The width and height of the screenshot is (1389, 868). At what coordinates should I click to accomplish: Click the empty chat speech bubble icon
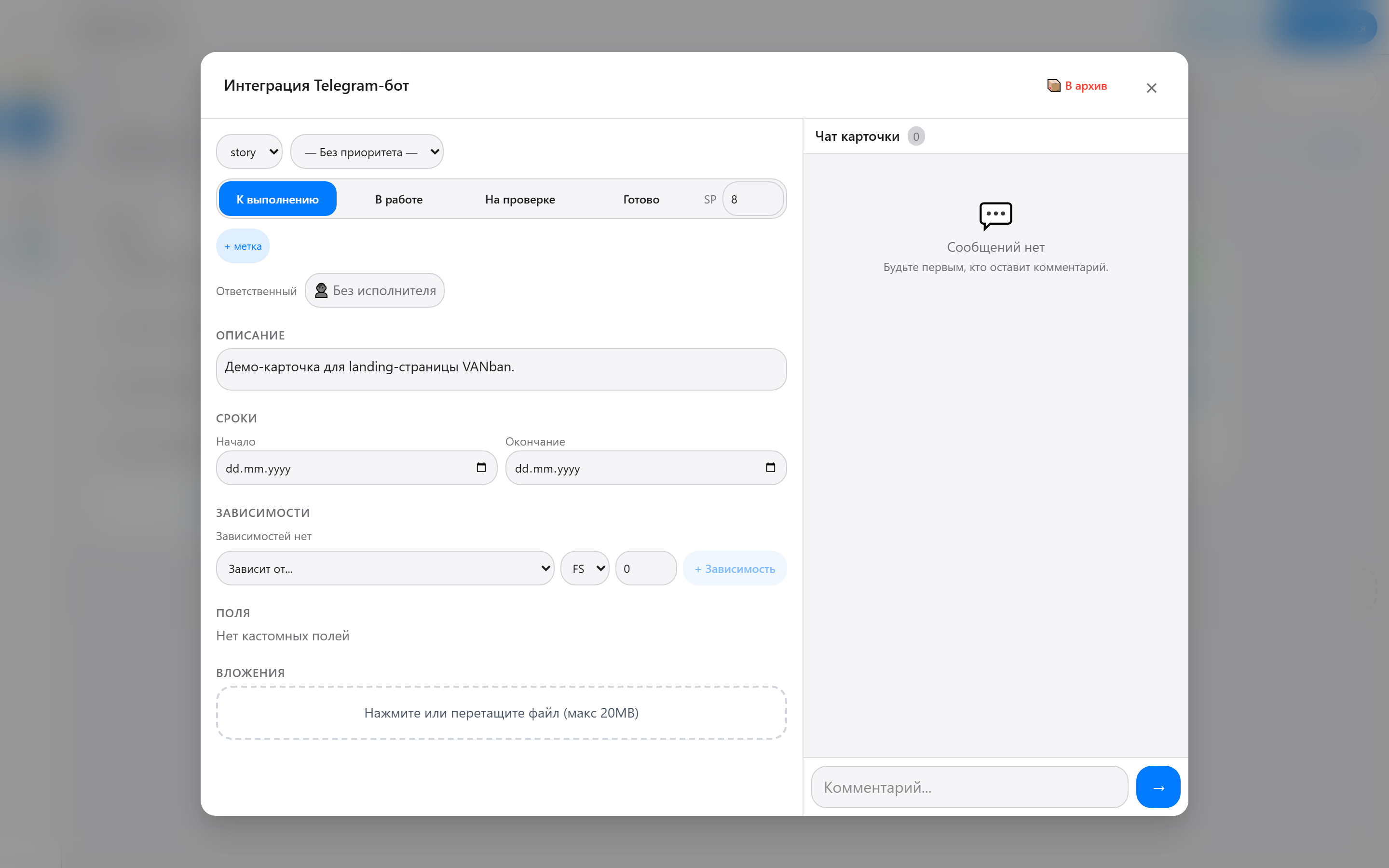995,216
